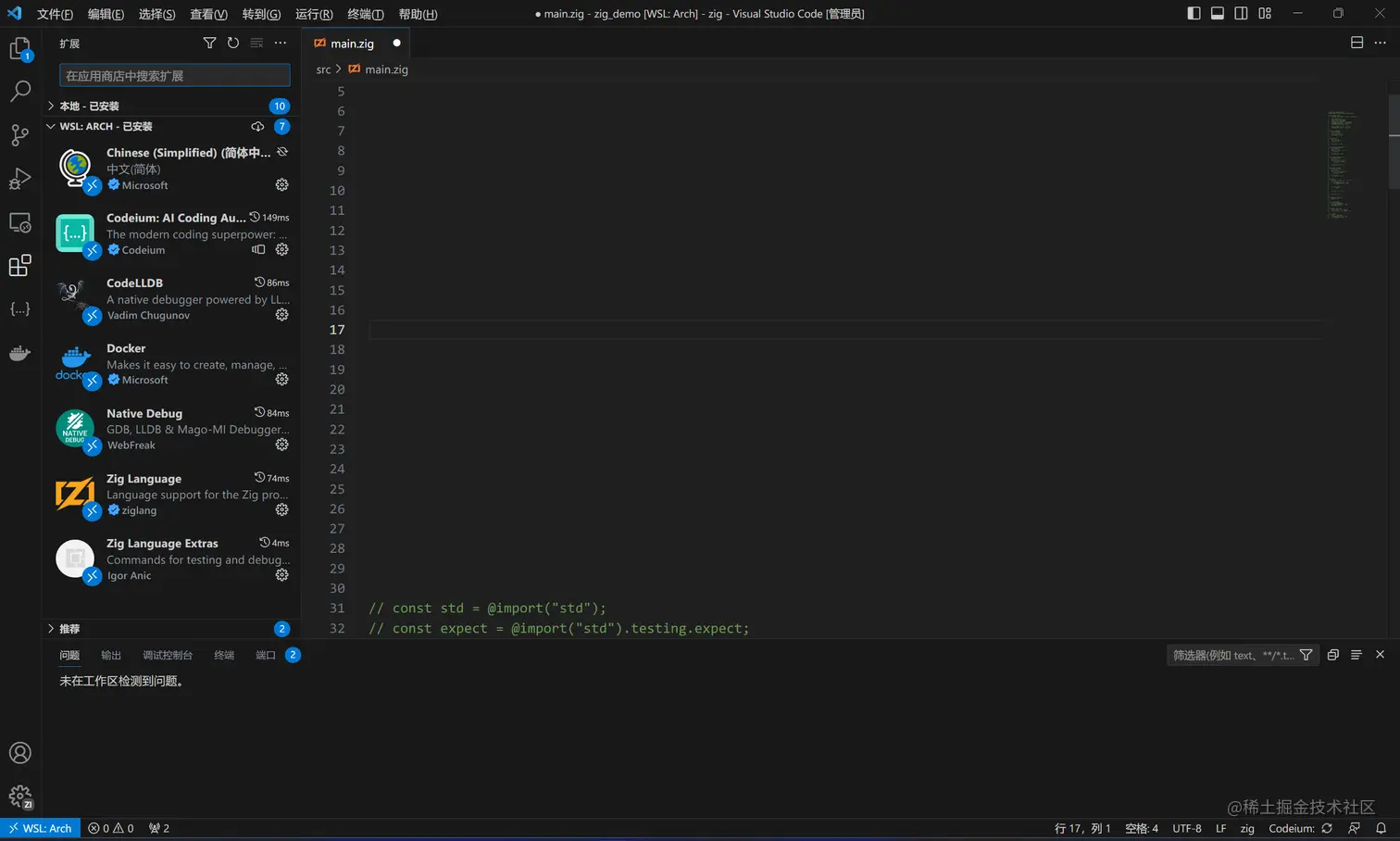Open the Extensions view icon
The width and height of the screenshot is (1400, 841).
(x=20, y=266)
